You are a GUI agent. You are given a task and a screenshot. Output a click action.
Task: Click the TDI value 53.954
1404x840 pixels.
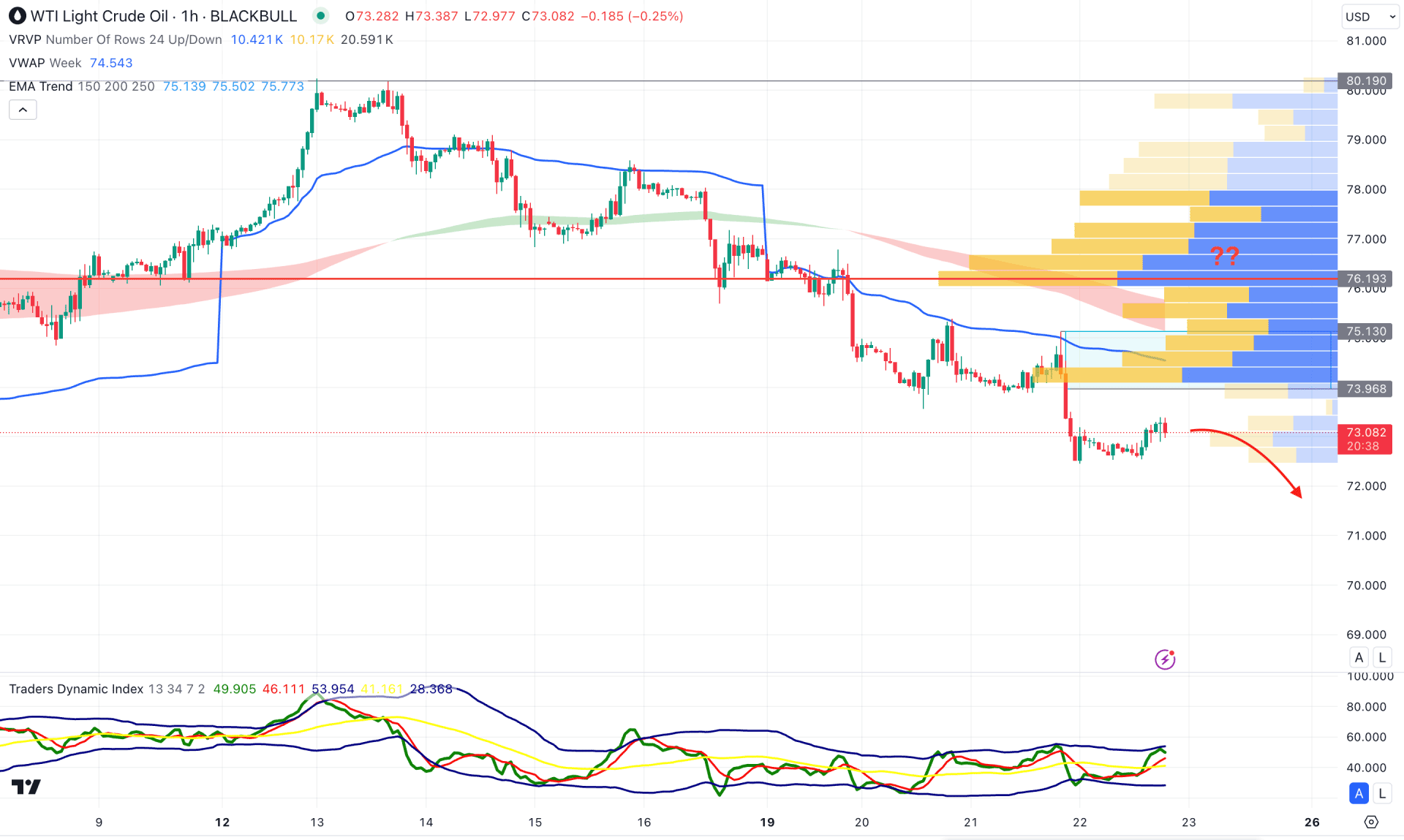(x=333, y=689)
